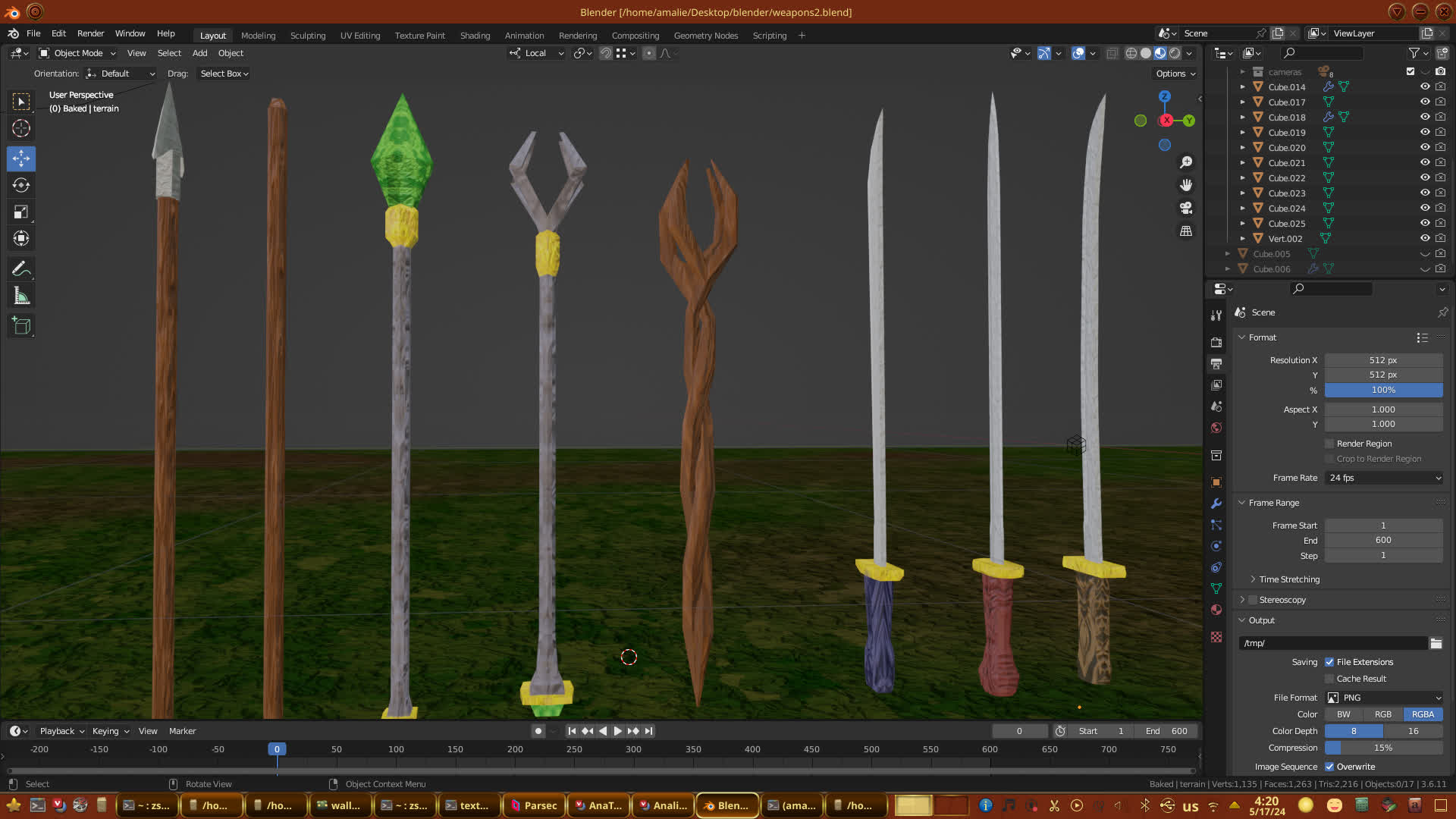This screenshot has height=819, width=1456.
Task: Choose the Measure ruler tool
Action: point(21,297)
